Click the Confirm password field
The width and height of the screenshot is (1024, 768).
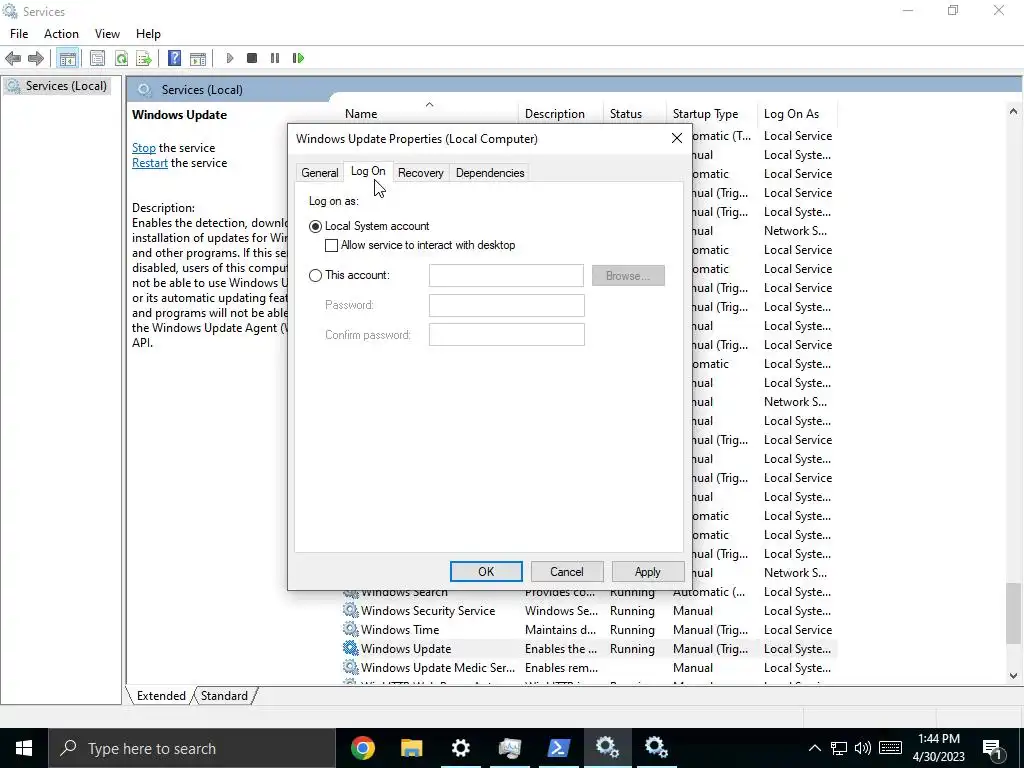(506, 335)
